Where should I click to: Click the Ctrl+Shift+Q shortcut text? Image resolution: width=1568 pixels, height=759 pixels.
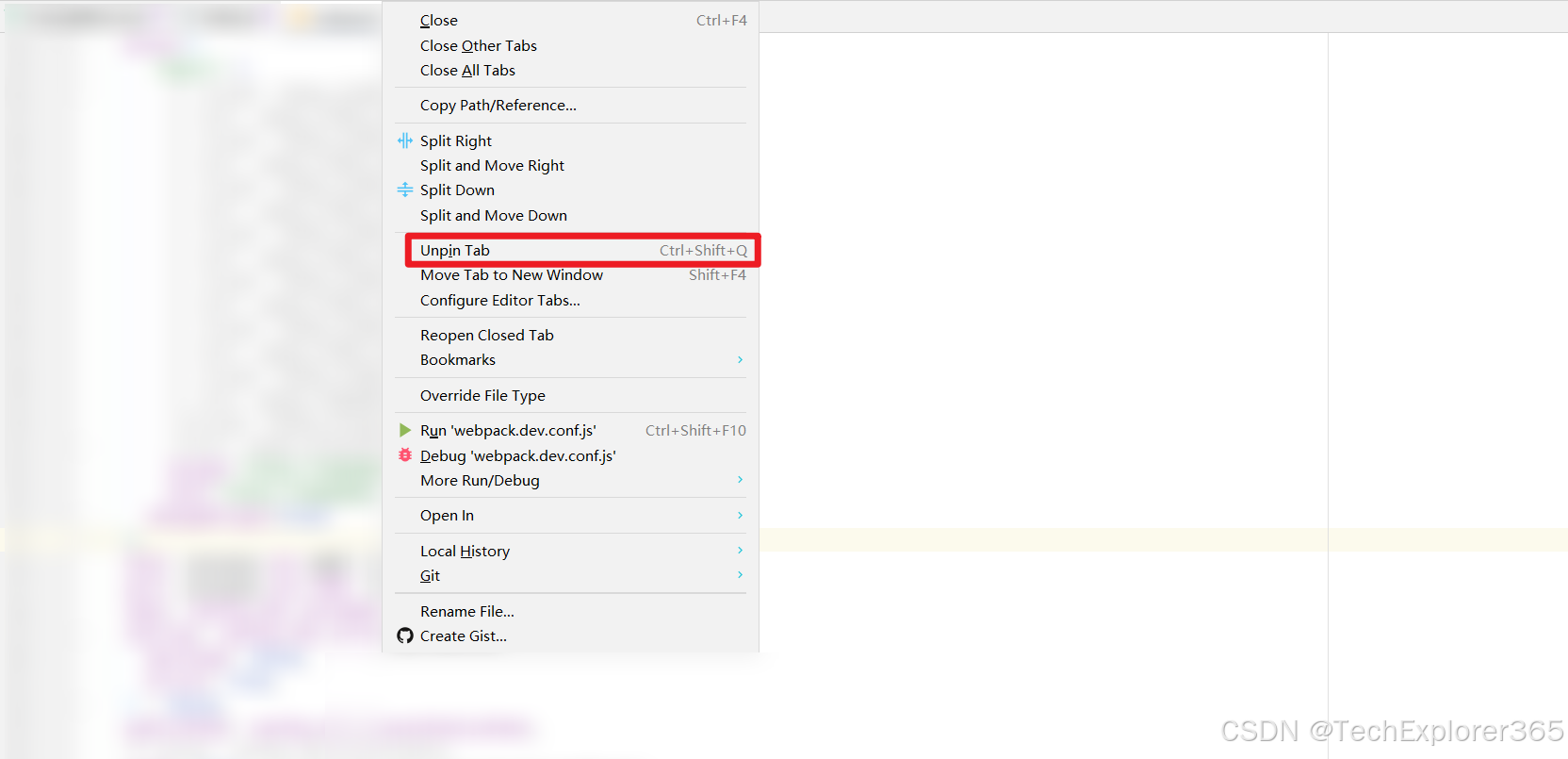pos(703,250)
